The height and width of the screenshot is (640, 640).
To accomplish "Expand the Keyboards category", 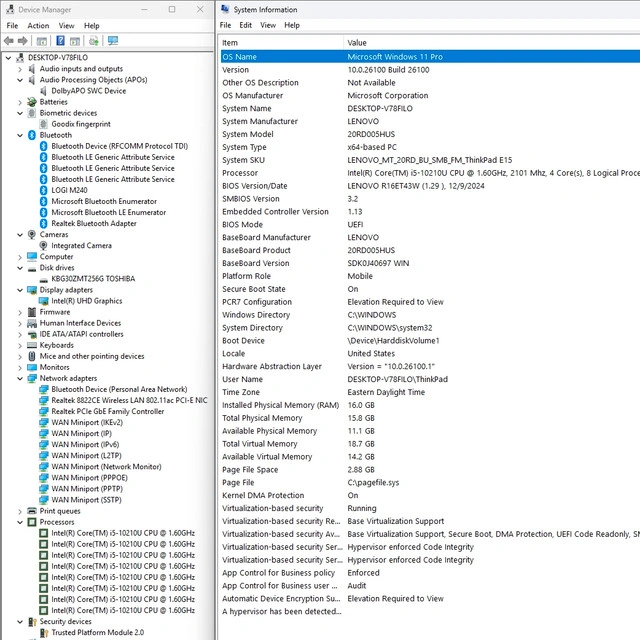I will tap(20, 345).
